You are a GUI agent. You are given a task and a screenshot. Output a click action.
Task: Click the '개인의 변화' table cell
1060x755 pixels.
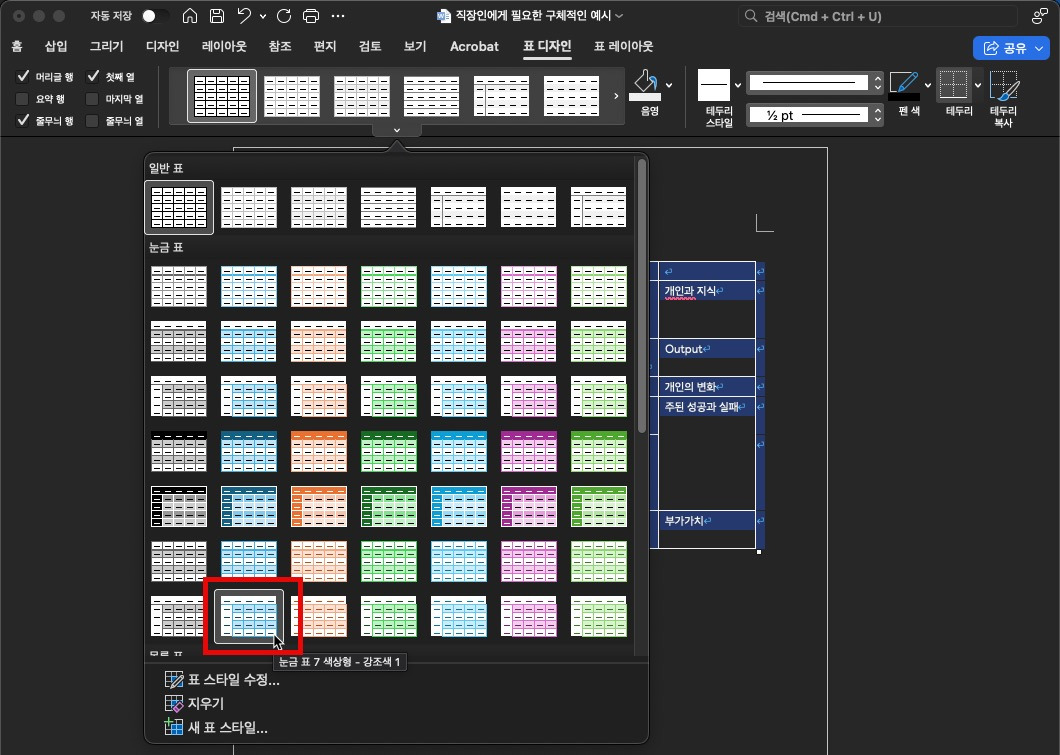pos(706,387)
